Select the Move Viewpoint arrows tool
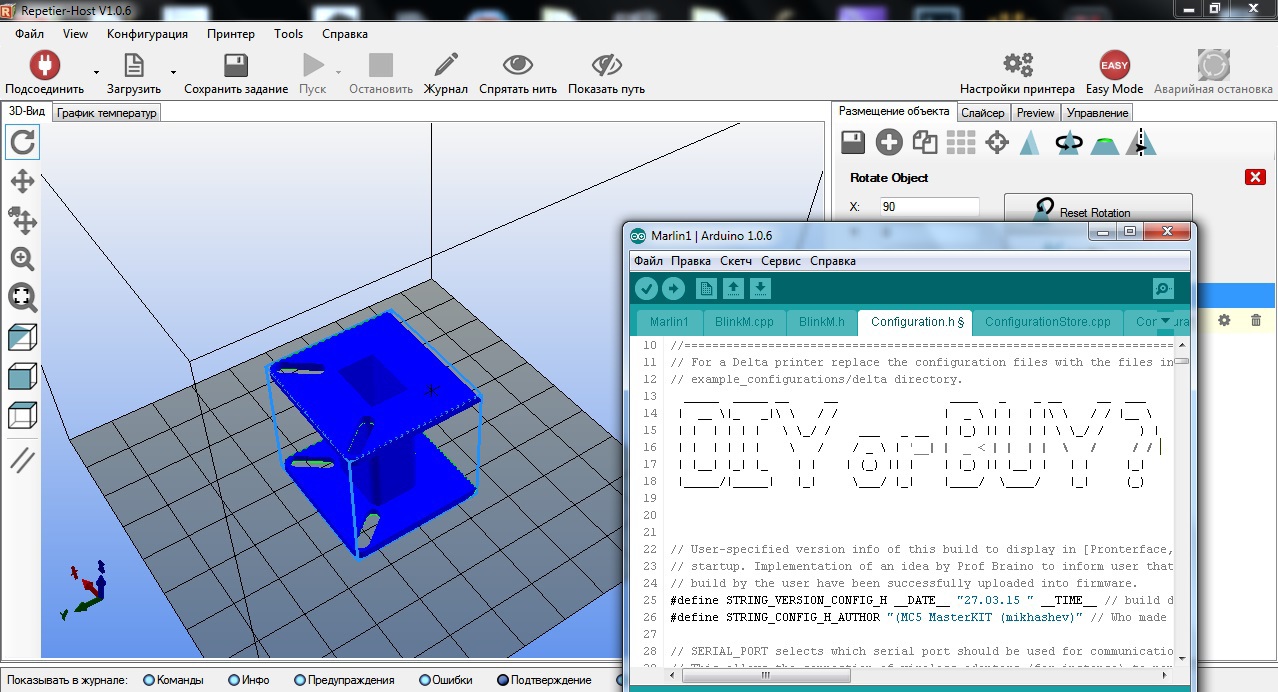 [x=22, y=181]
